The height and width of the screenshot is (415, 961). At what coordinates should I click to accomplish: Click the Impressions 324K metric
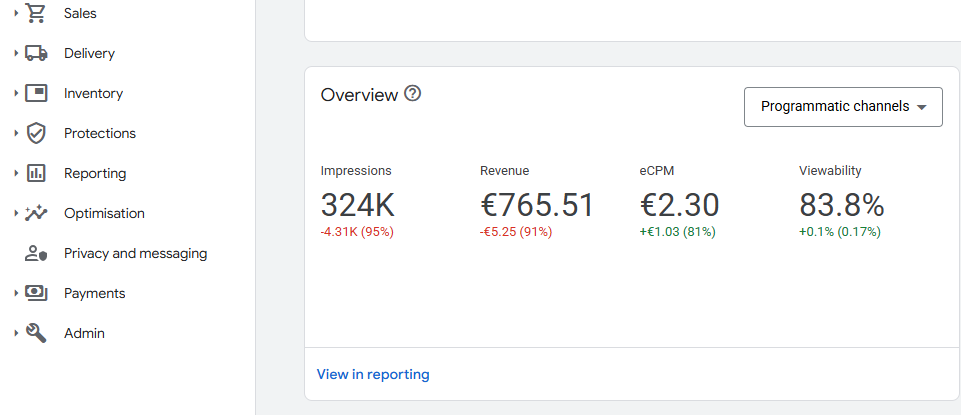tap(358, 205)
